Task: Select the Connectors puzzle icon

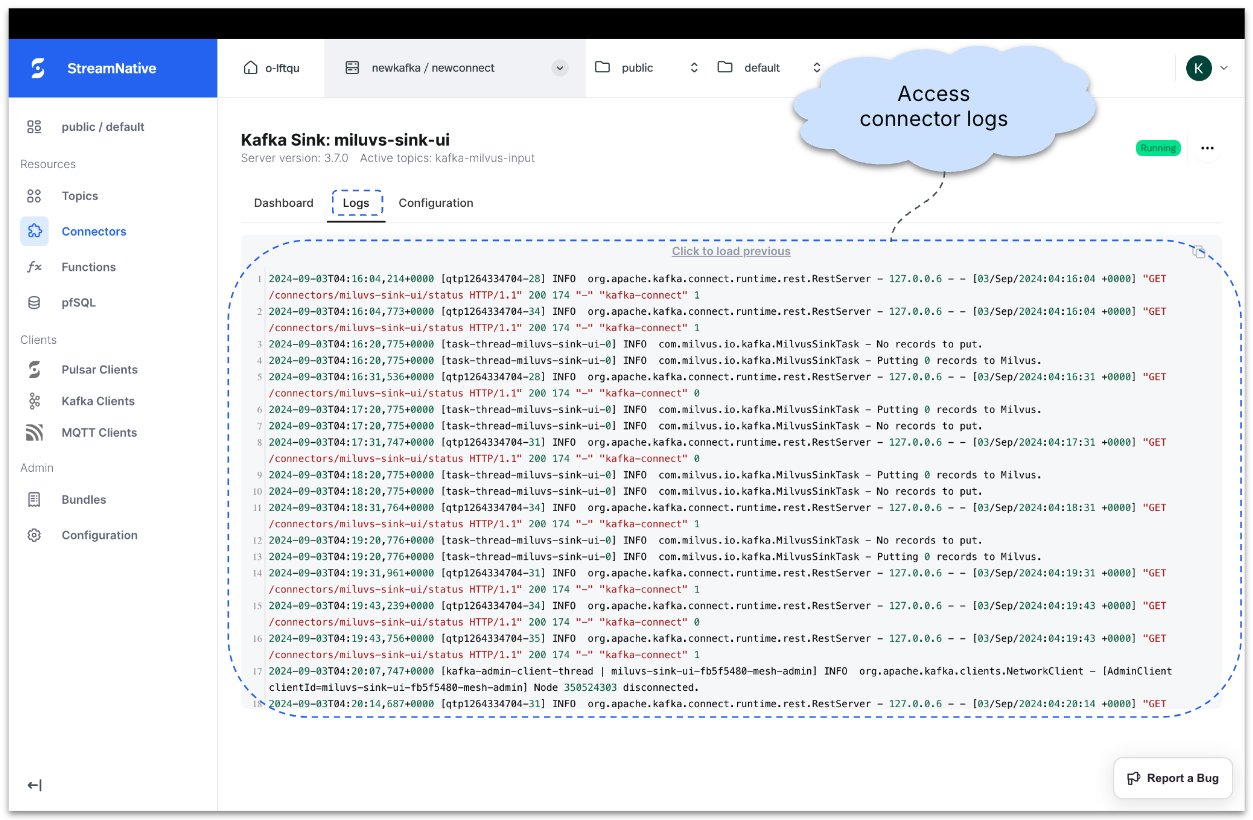Action: (x=34, y=231)
